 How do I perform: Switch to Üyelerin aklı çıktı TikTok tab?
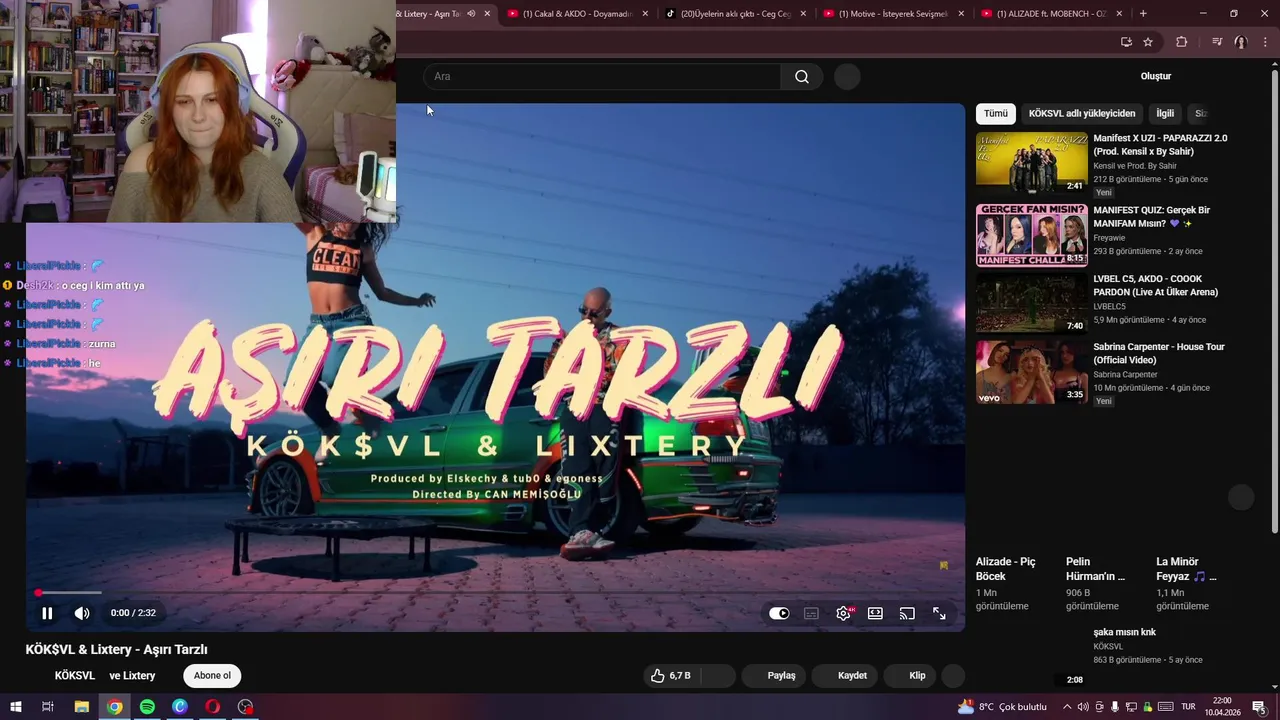(735, 14)
